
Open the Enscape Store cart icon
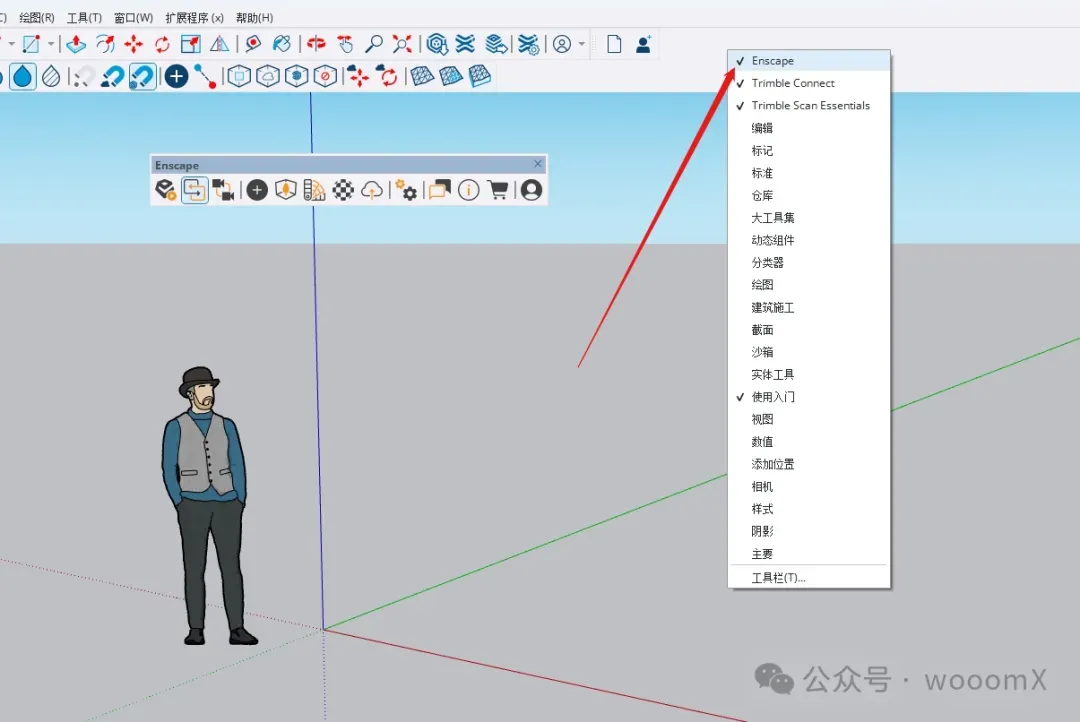pyautogui.click(x=498, y=189)
